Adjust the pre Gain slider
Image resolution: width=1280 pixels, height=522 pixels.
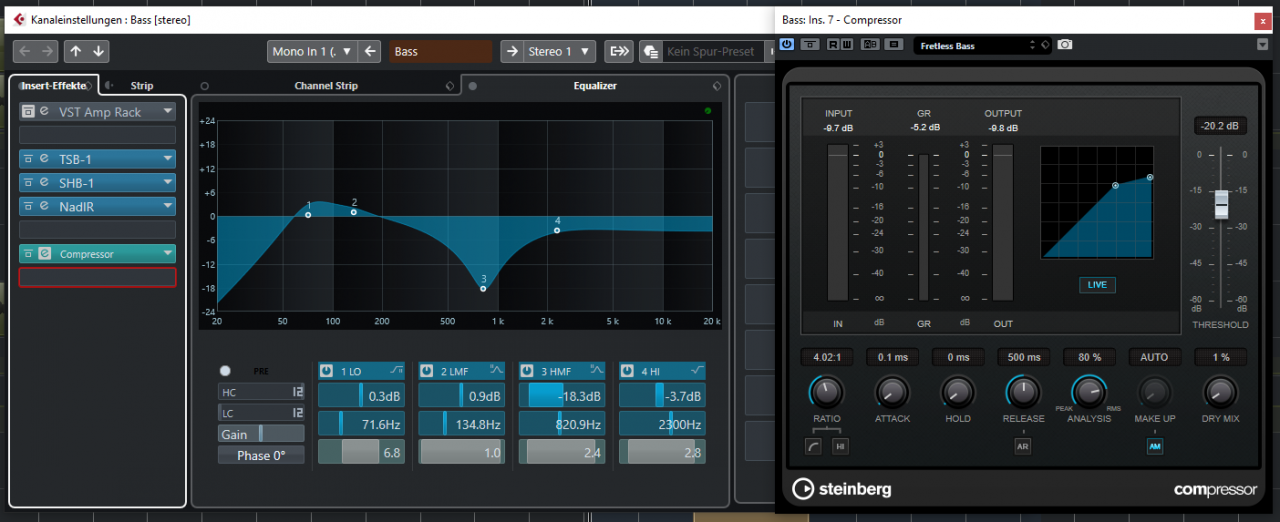pyautogui.click(x=261, y=434)
